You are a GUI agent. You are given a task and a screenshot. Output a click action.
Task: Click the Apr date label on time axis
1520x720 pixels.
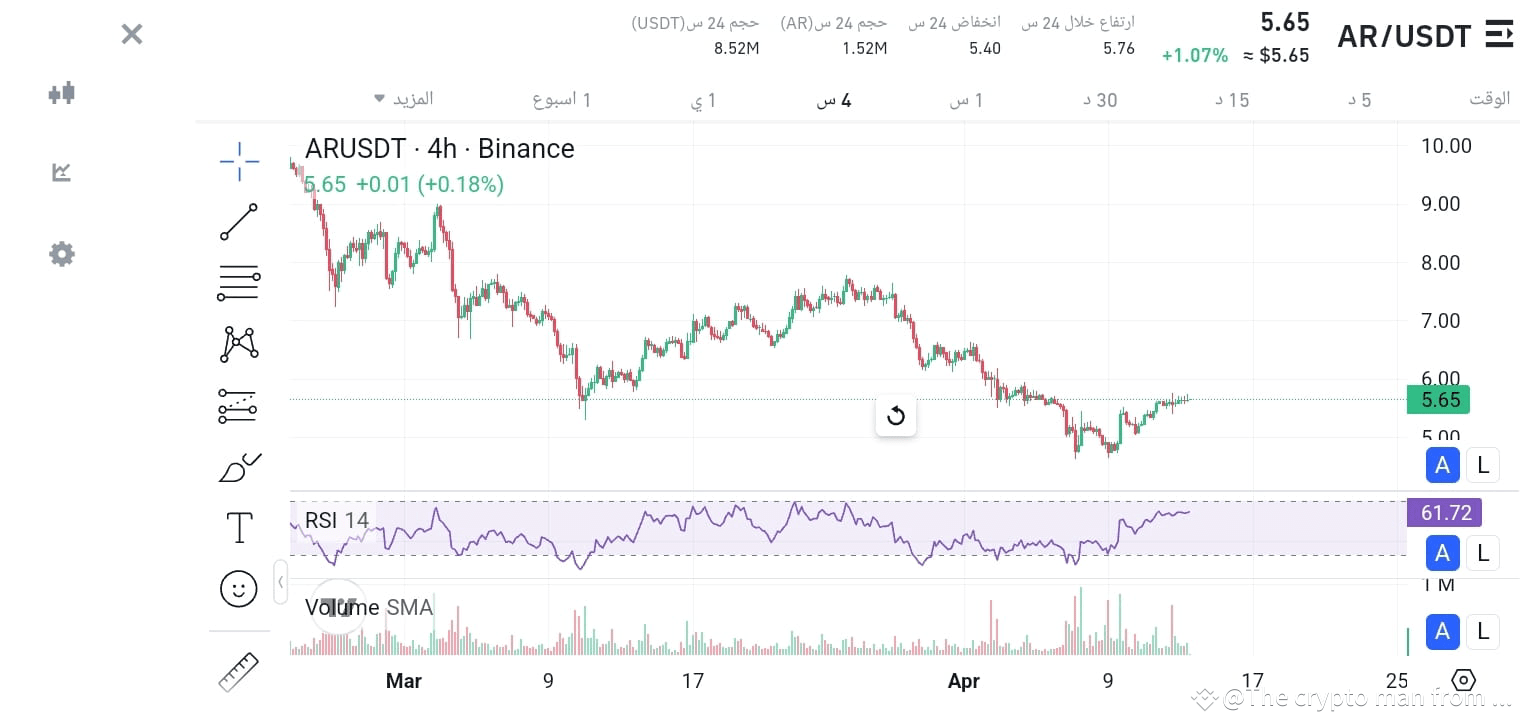pos(963,681)
